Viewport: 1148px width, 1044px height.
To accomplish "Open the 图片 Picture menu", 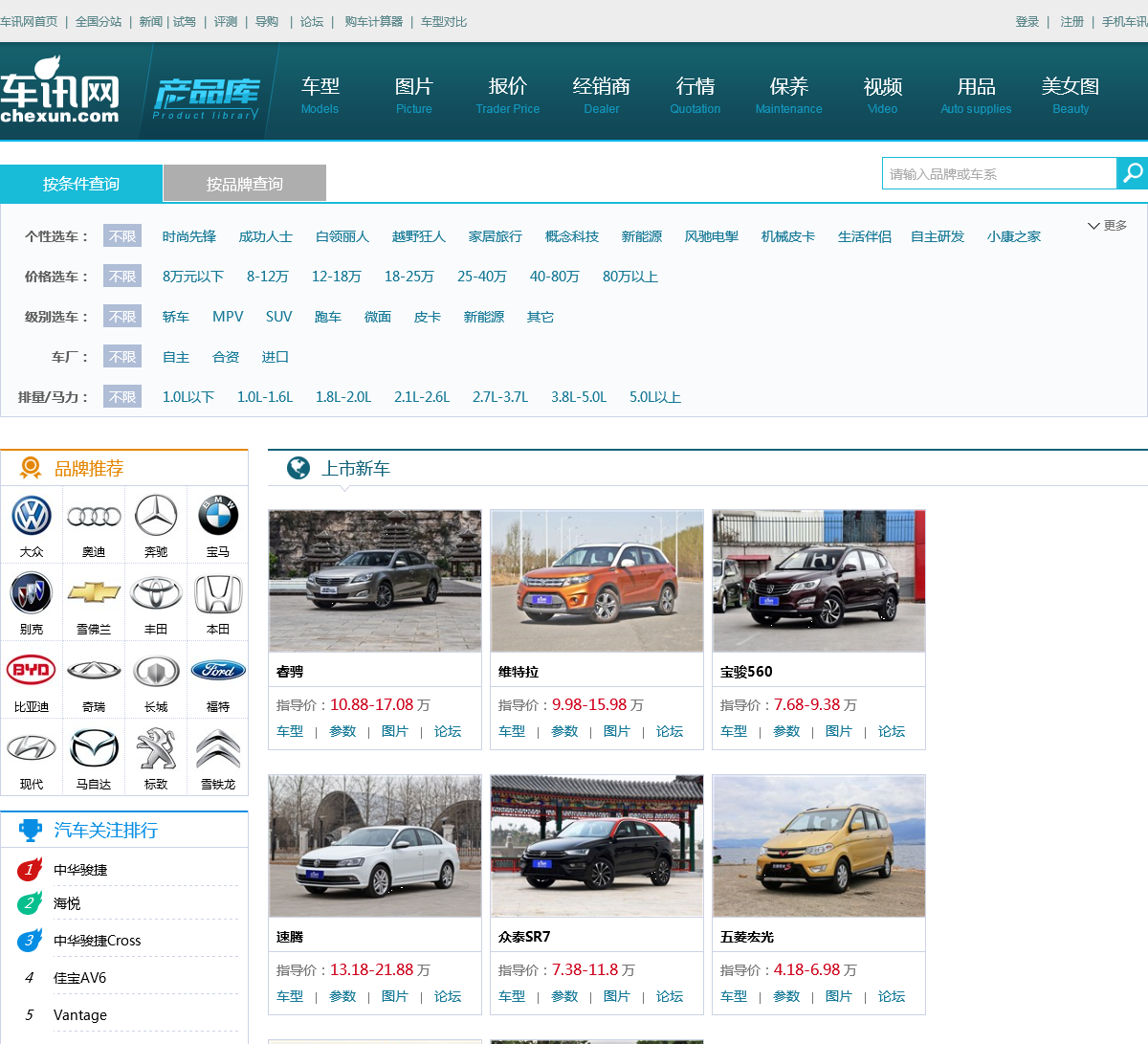I will 414,95.
